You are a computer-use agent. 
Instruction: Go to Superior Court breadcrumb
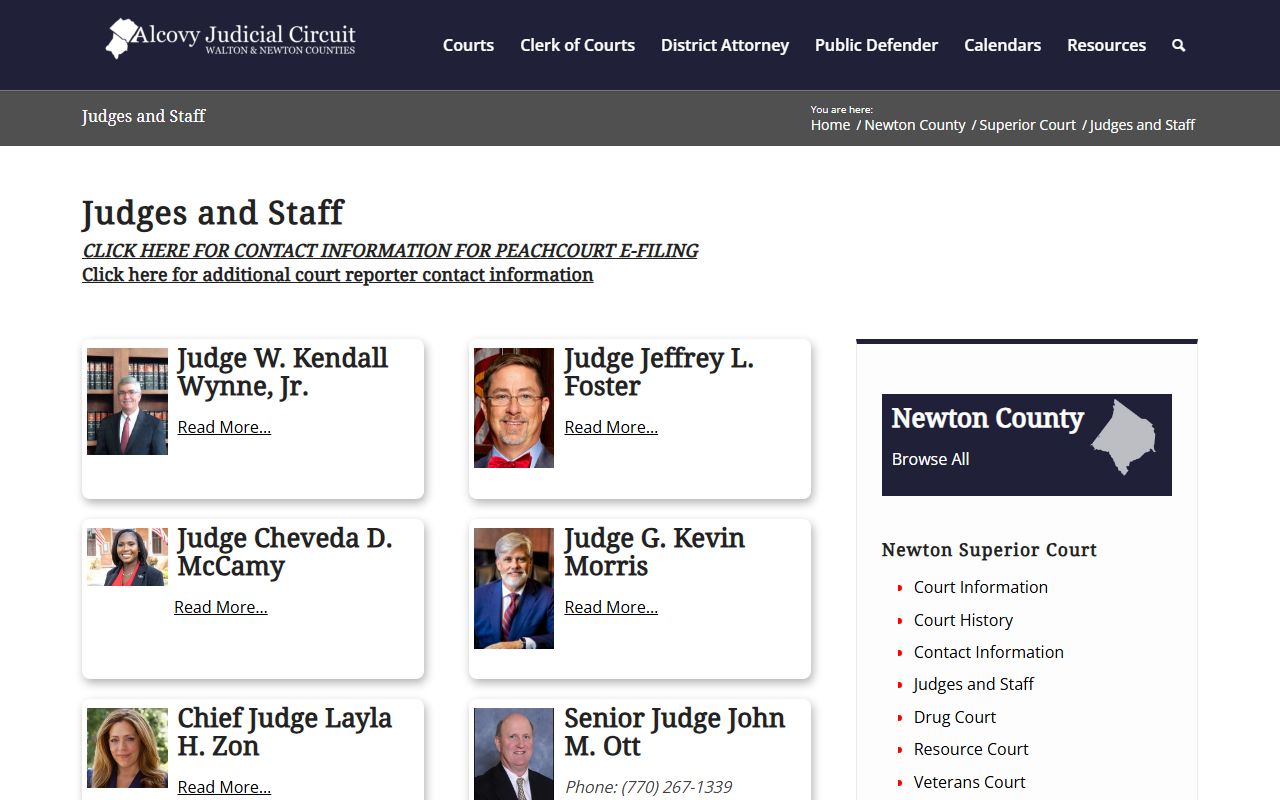click(x=1027, y=125)
